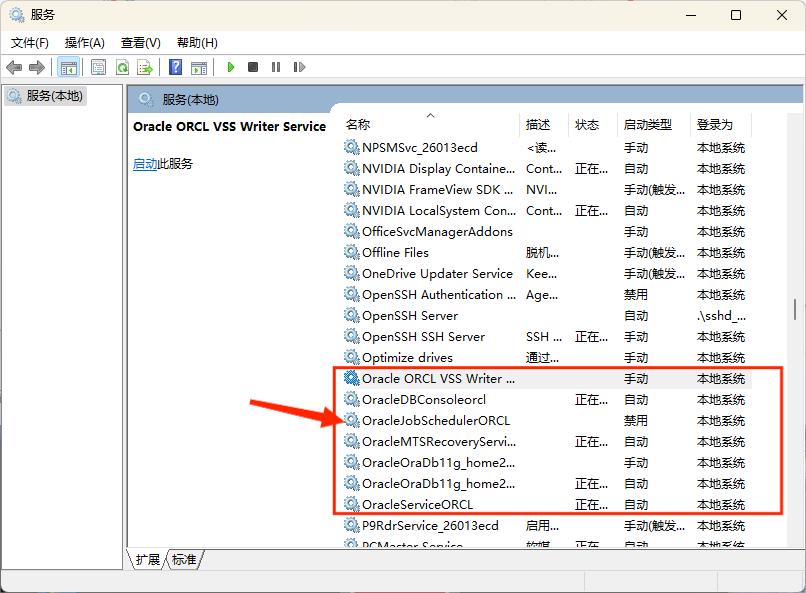Open the Help toolbar icon

pyautogui.click(x=175, y=67)
